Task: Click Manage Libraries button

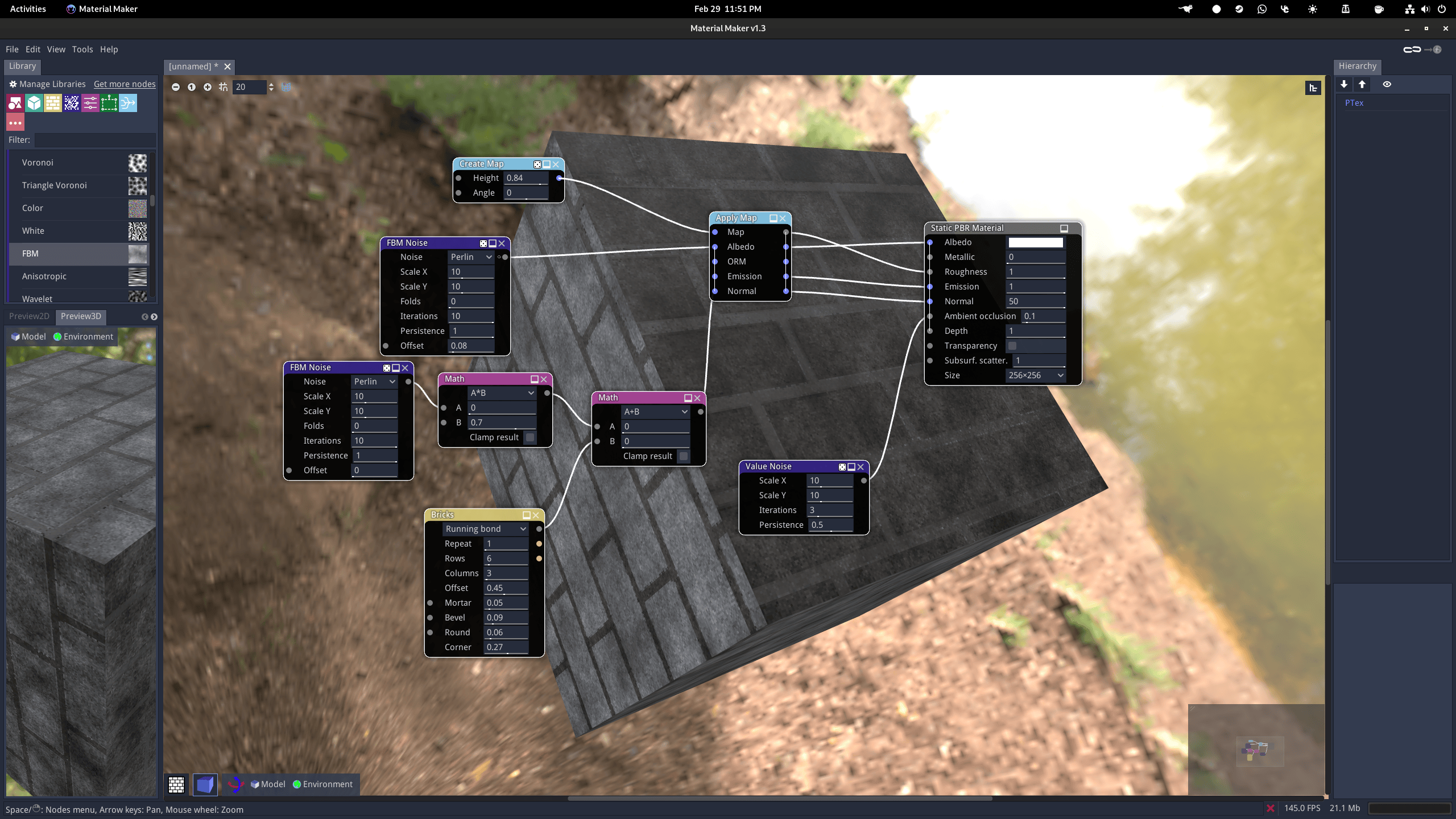Action: coord(47,84)
